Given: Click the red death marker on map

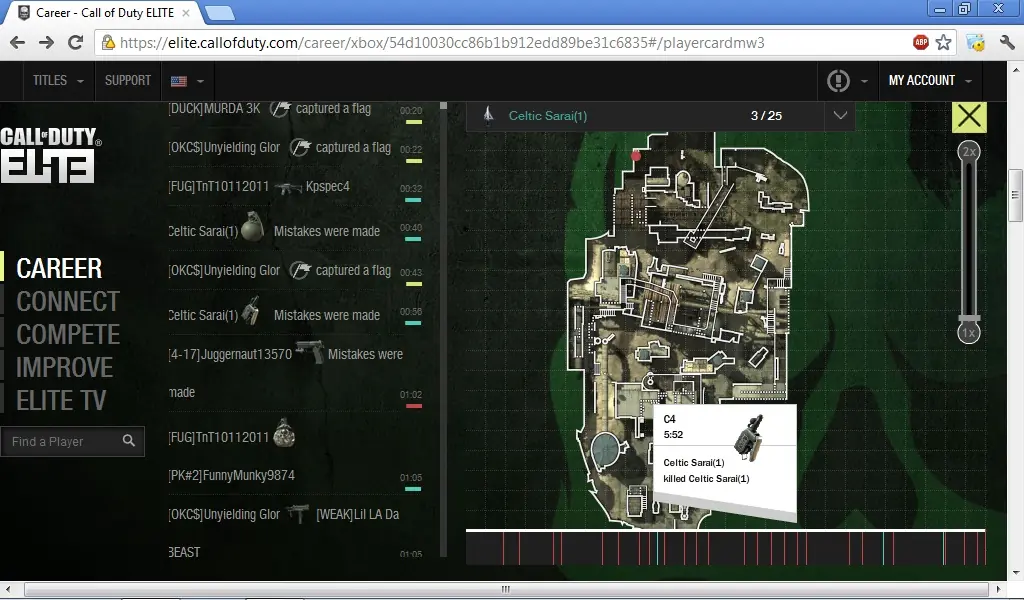Looking at the screenshot, I should click(636, 155).
